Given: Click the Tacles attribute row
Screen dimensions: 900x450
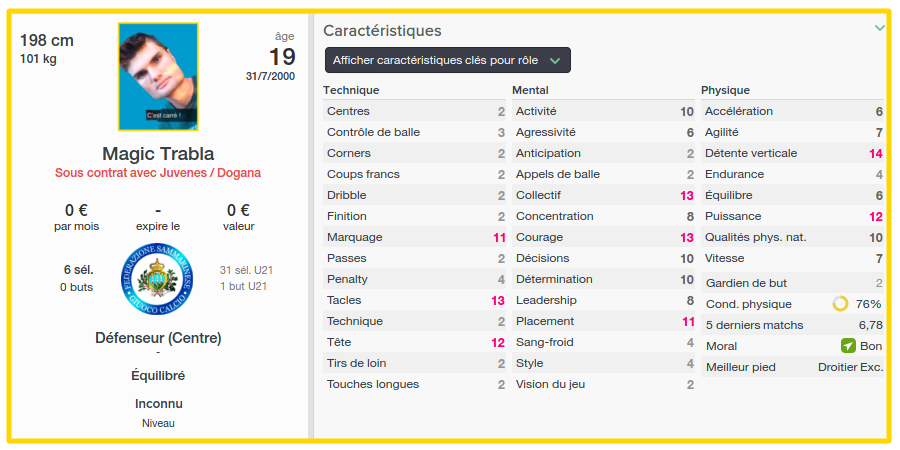Looking at the screenshot, I should point(415,300).
